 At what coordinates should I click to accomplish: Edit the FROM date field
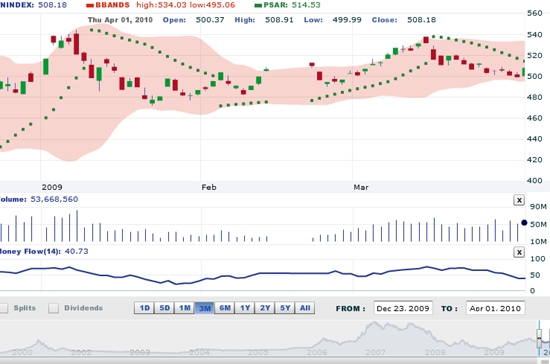click(x=403, y=308)
